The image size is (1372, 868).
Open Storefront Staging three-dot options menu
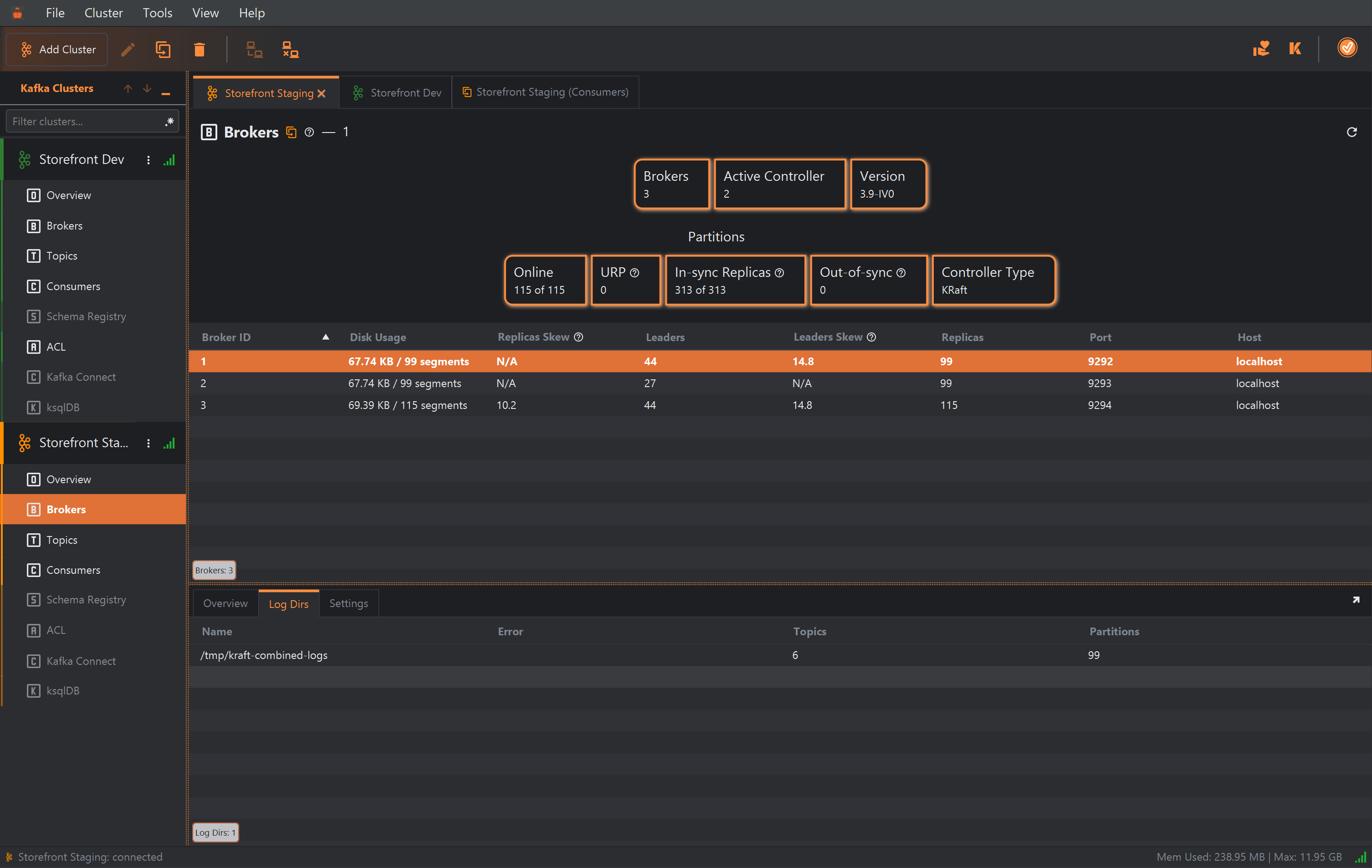pyautogui.click(x=148, y=443)
